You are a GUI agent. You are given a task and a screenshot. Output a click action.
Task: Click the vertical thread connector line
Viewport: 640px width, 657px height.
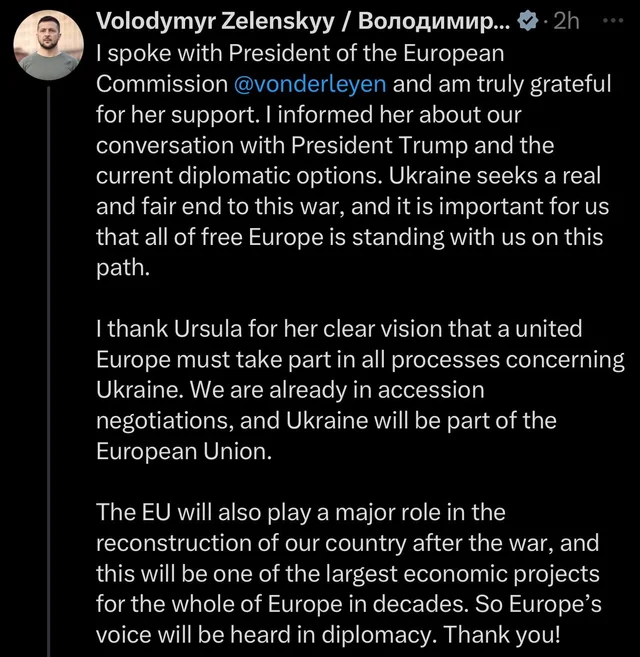[x=49, y=371]
